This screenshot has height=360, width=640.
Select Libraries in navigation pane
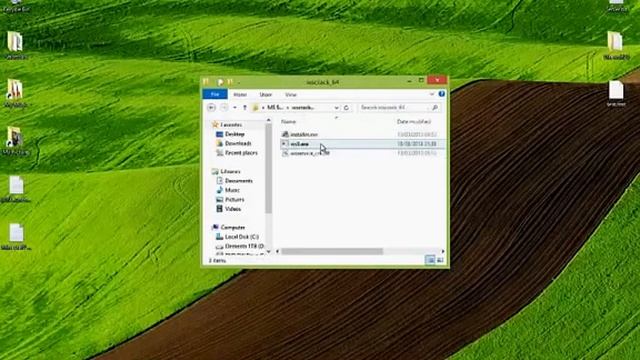[230, 171]
